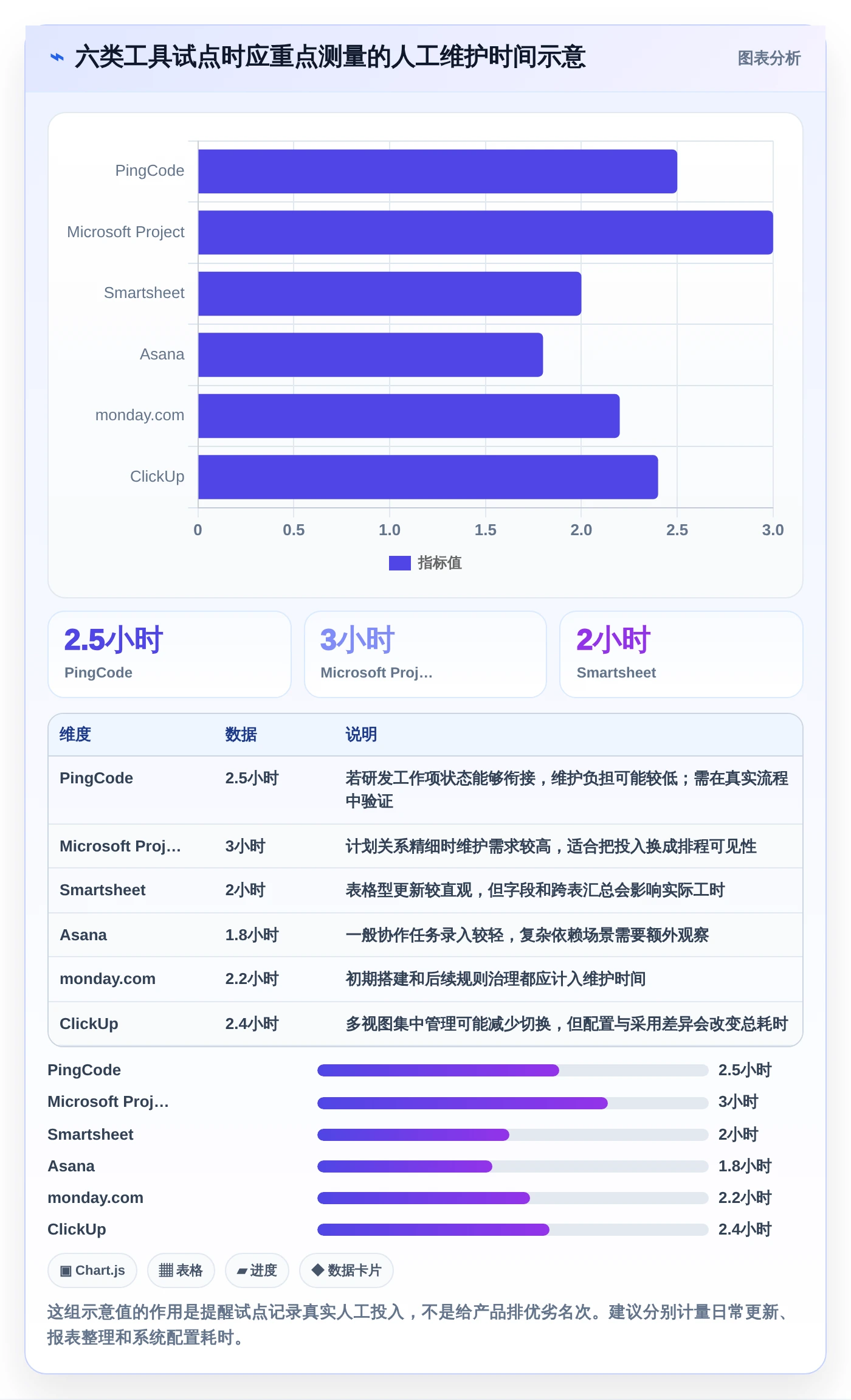Viewport: 851px width, 1400px height.
Task: Click the 图表分析 label in the header
Action: (769, 58)
